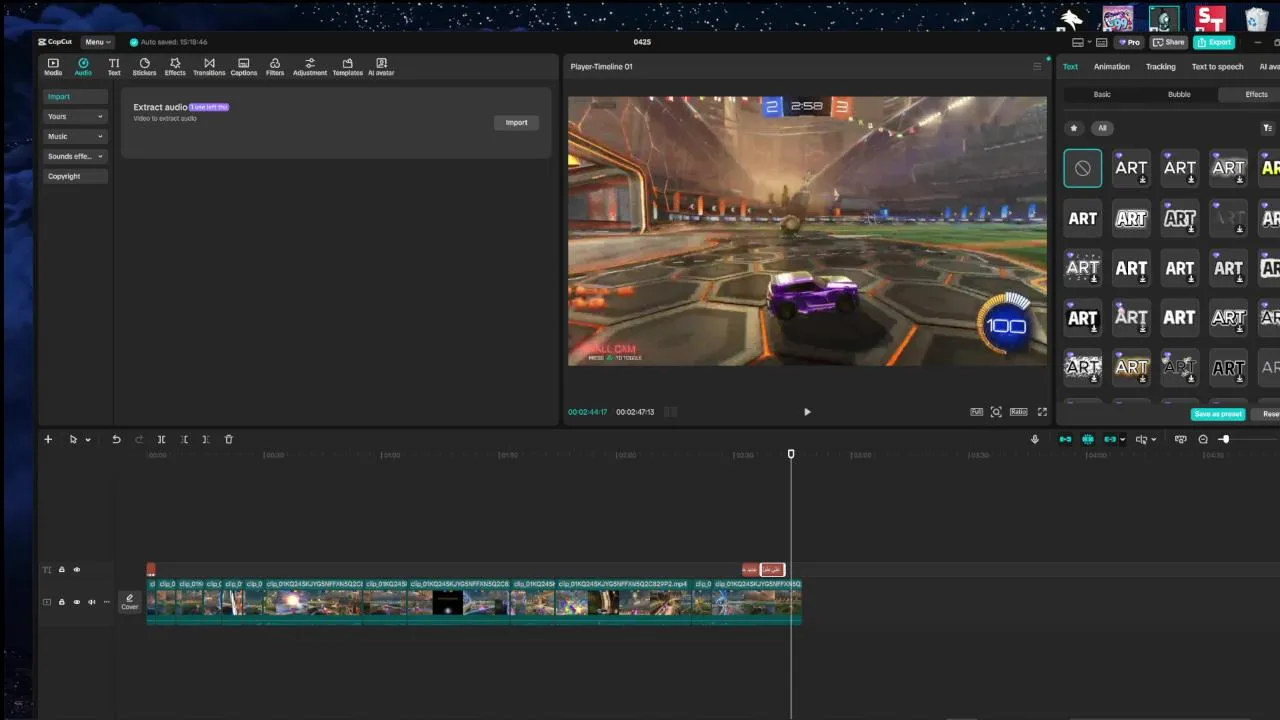Viewport: 1280px width, 720px height.
Task: Select the Basic text sub-tab
Action: (1102, 94)
